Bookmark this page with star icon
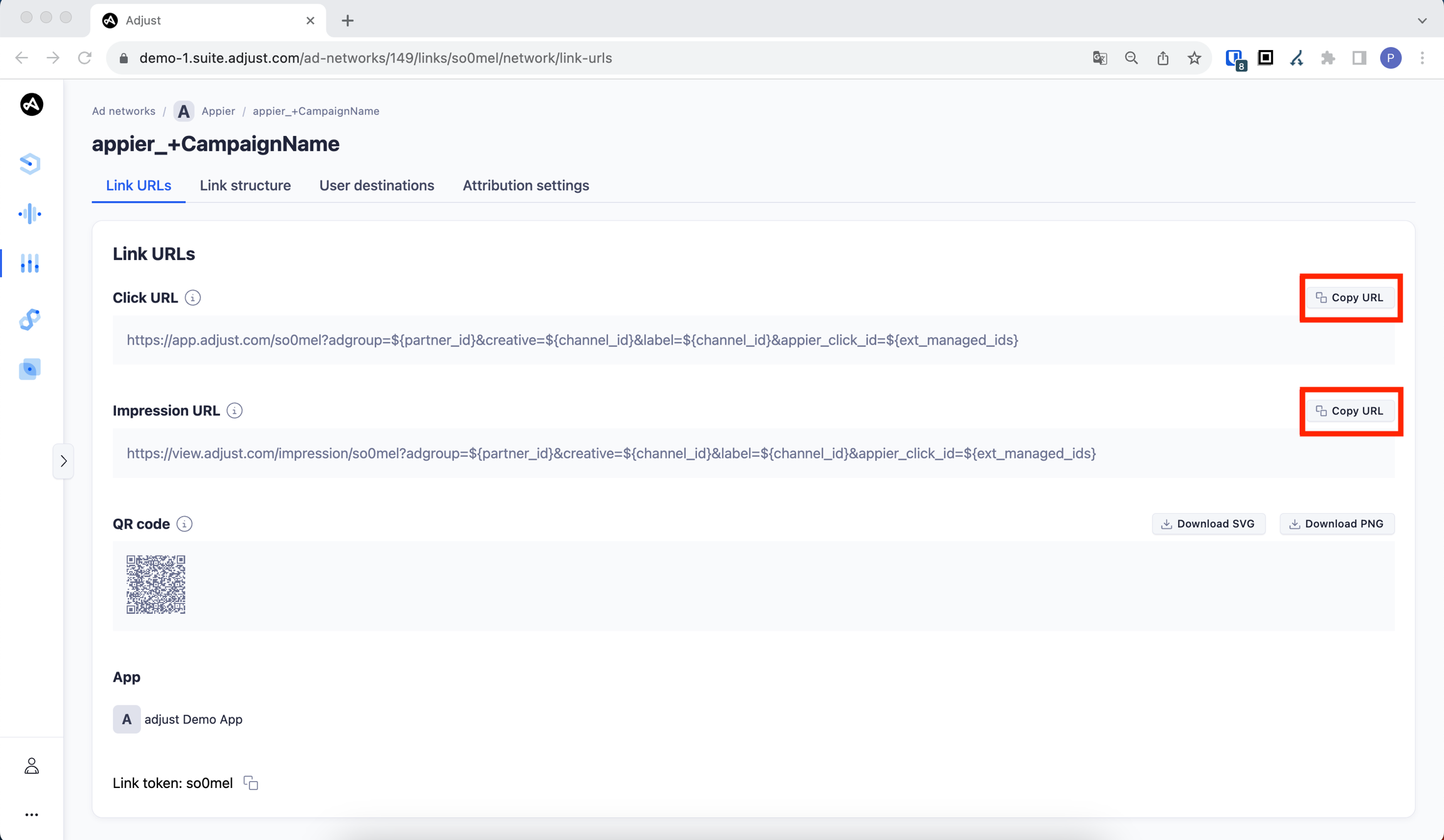 pyautogui.click(x=1194, y=58)
